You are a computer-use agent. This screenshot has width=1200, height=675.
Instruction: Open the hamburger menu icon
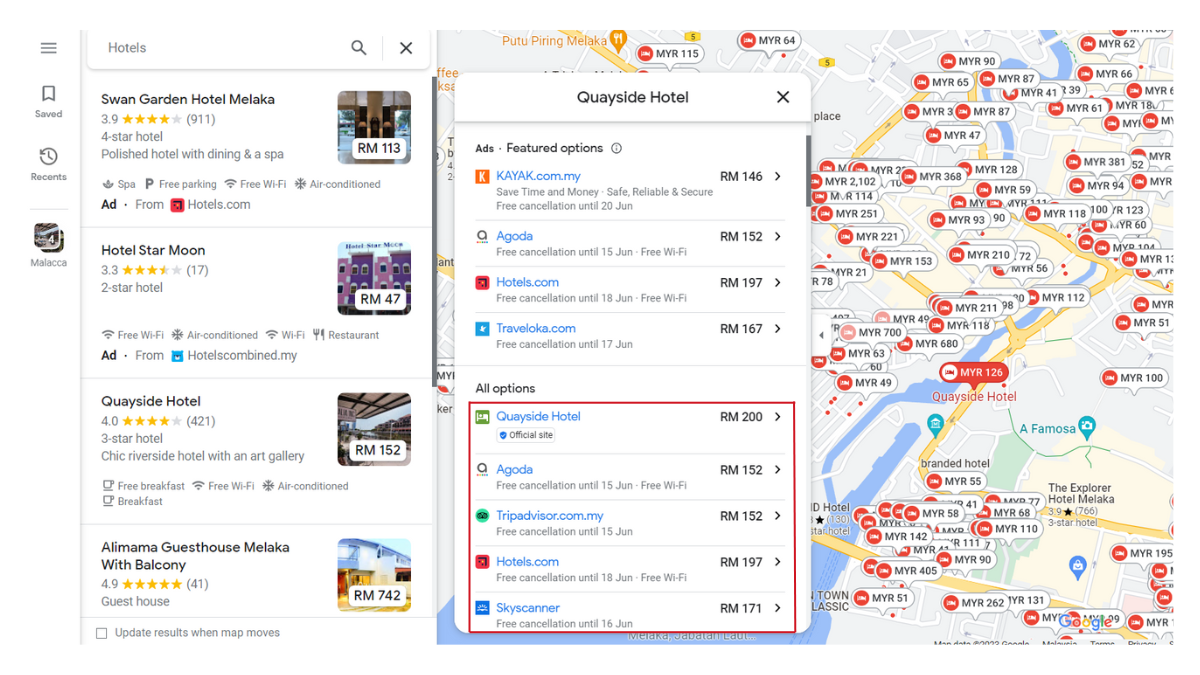48,48
